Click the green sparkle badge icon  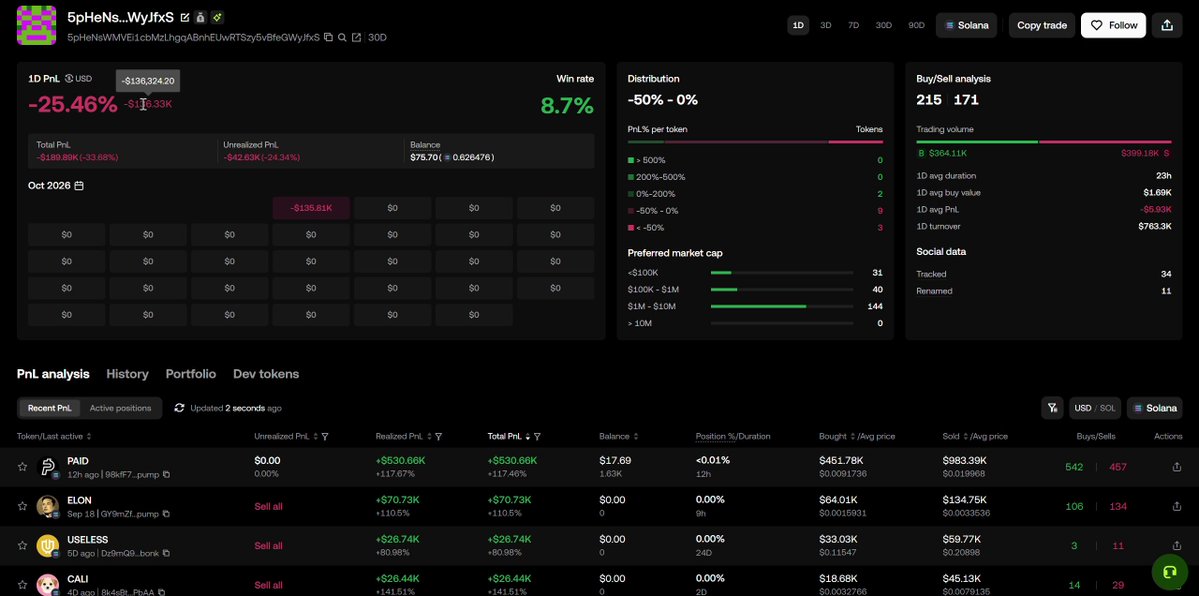(217, 17)
